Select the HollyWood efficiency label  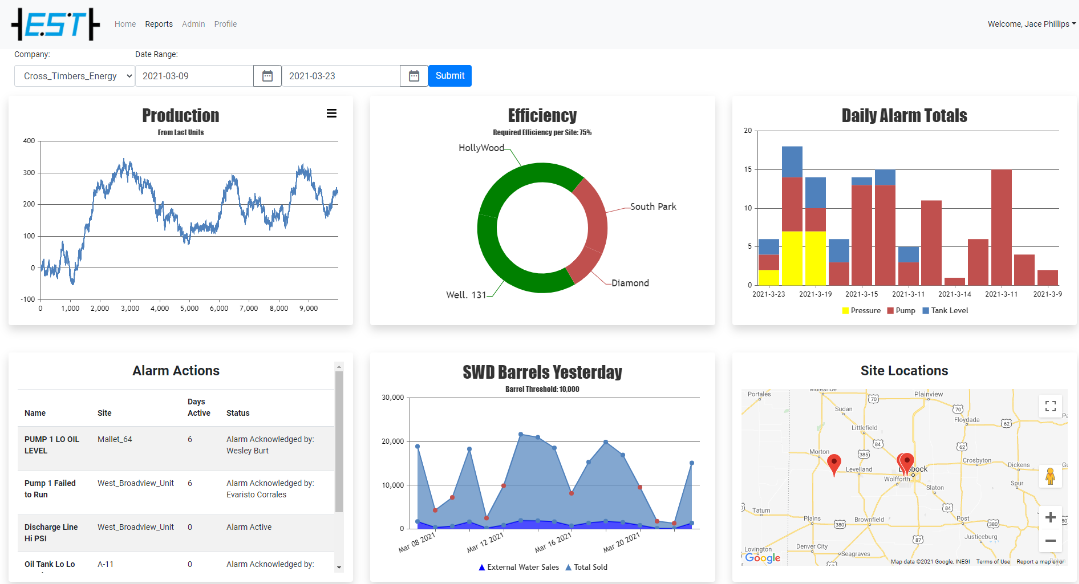coord(481,148)
